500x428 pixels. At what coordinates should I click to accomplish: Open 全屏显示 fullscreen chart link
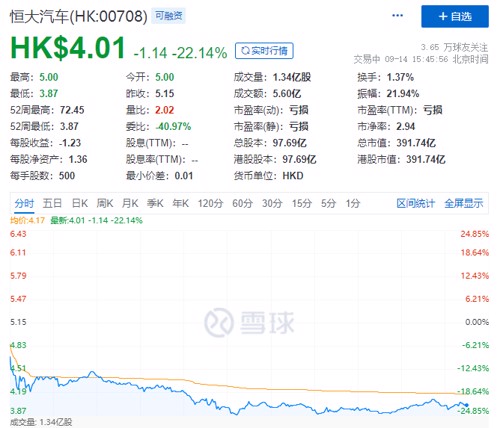pos(464,203)
